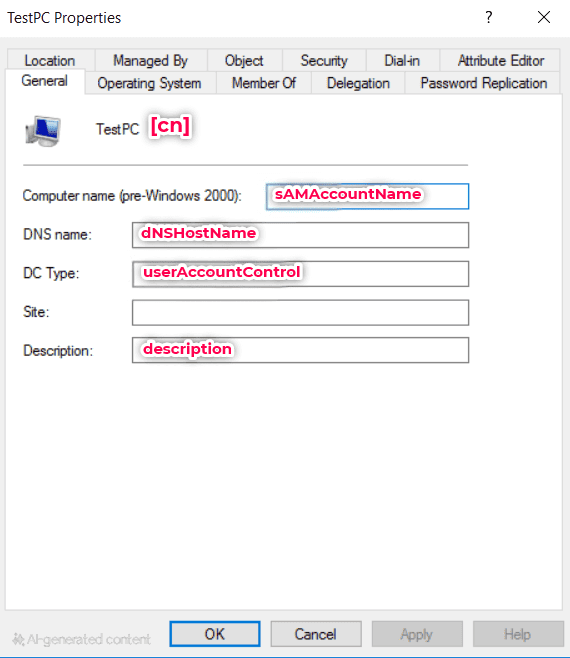Screen dimensions: 570x658
Task: Click the TestPC Properties title text
Action: (x=64, y=18)
